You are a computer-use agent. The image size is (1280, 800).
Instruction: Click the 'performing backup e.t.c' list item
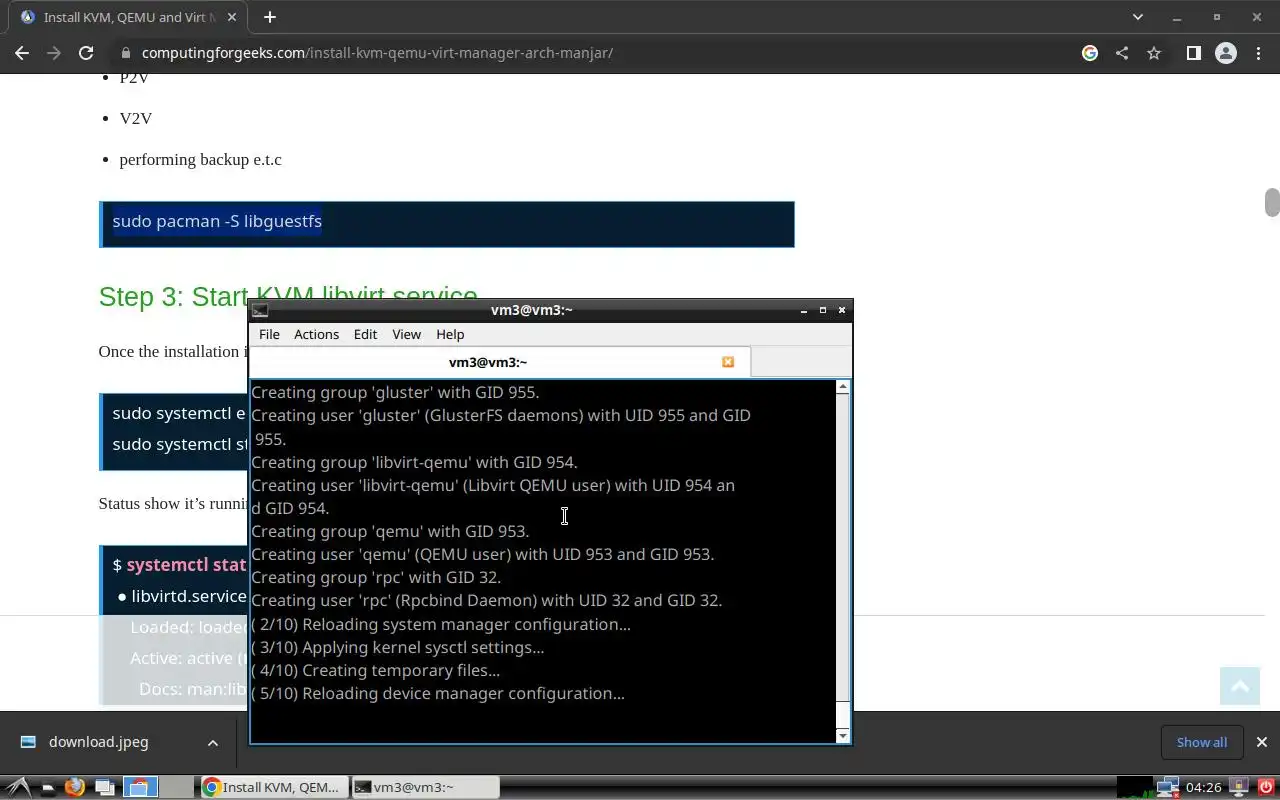(x=200, y=159)
